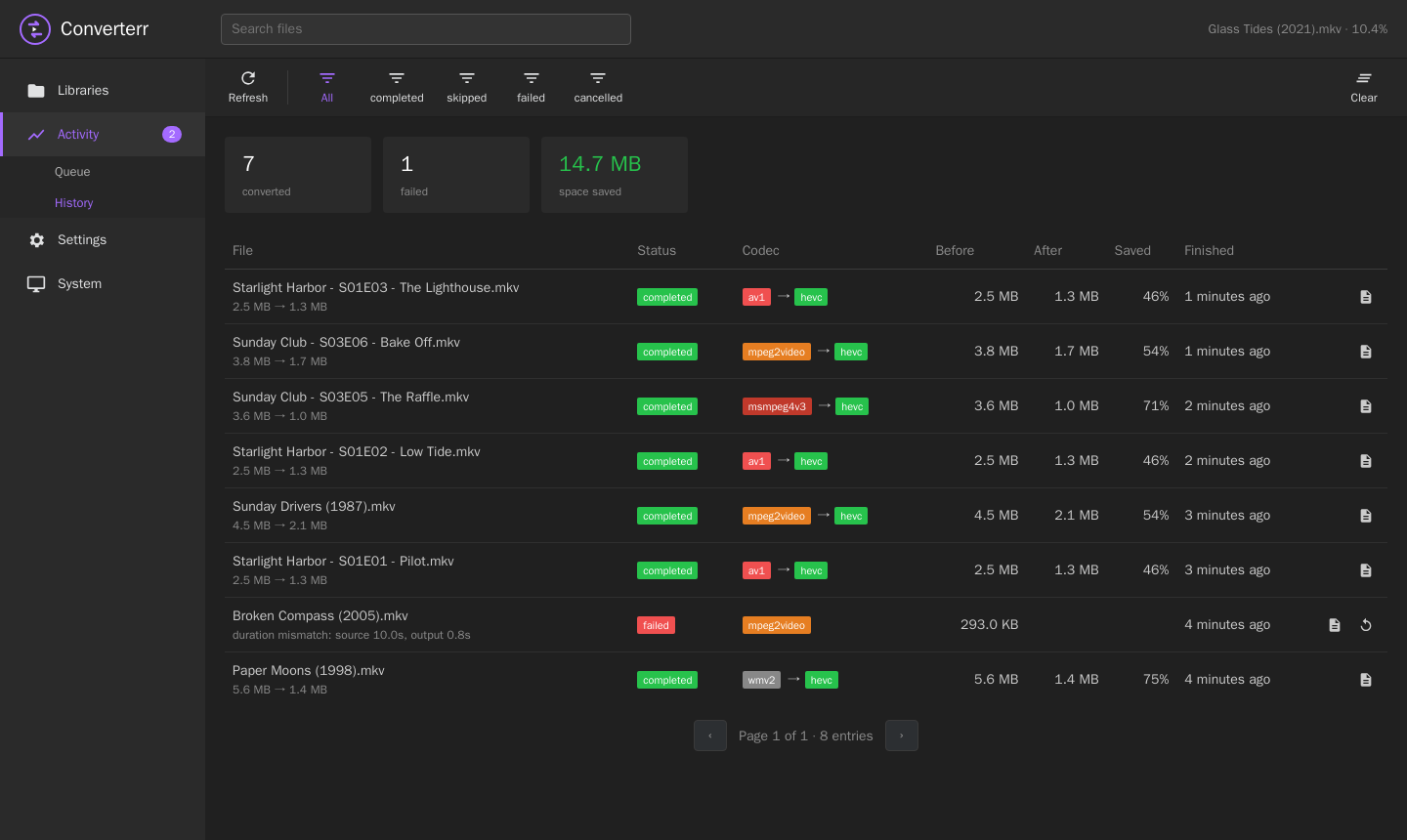Select History in the sidebar

[x=74, y=203]
